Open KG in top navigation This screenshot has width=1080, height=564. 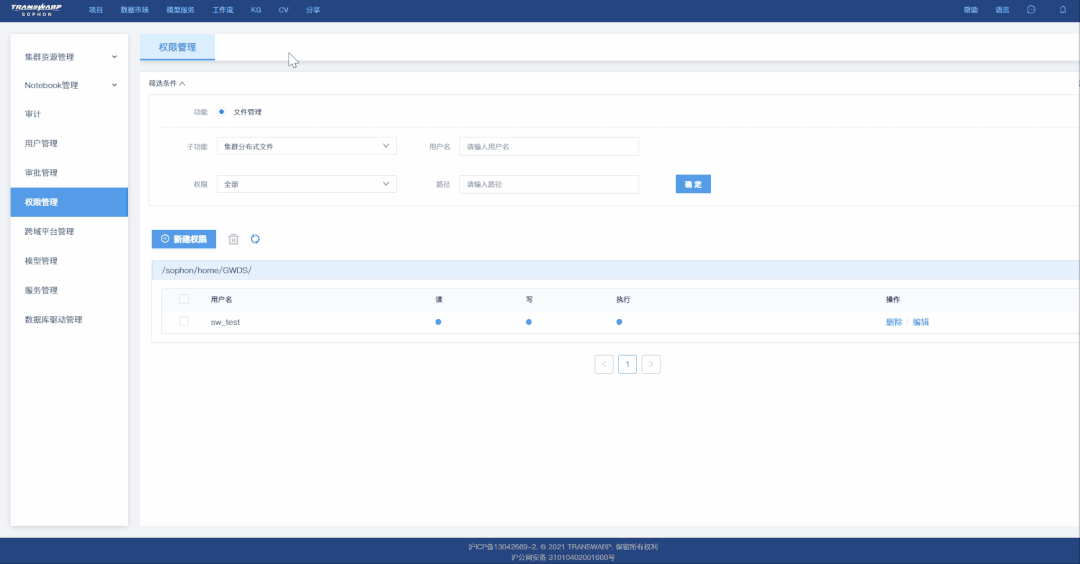click(x=256, y=10)
